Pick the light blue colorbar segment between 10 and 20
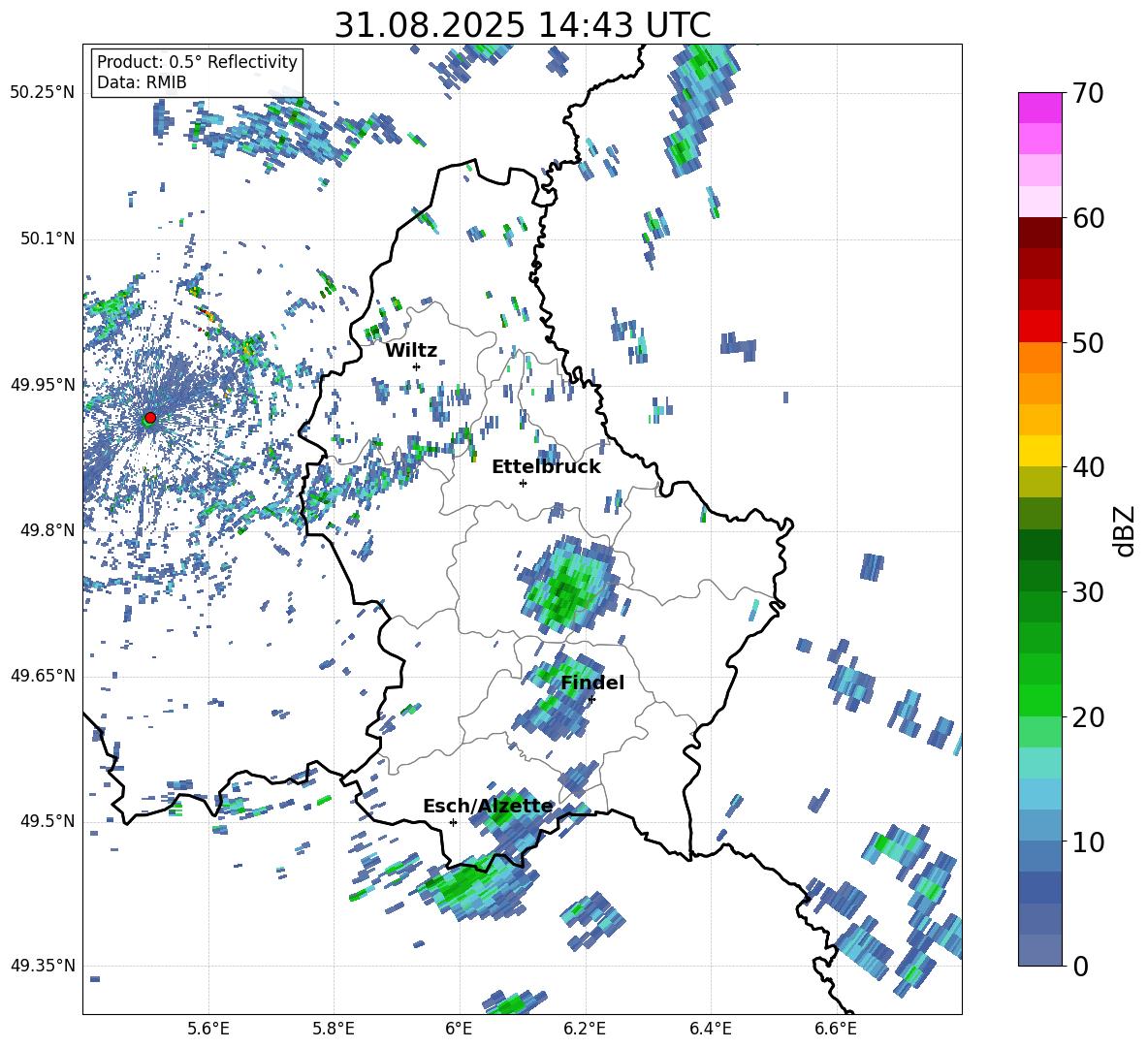The image size is (1148, 1048). pos(1039,794)
